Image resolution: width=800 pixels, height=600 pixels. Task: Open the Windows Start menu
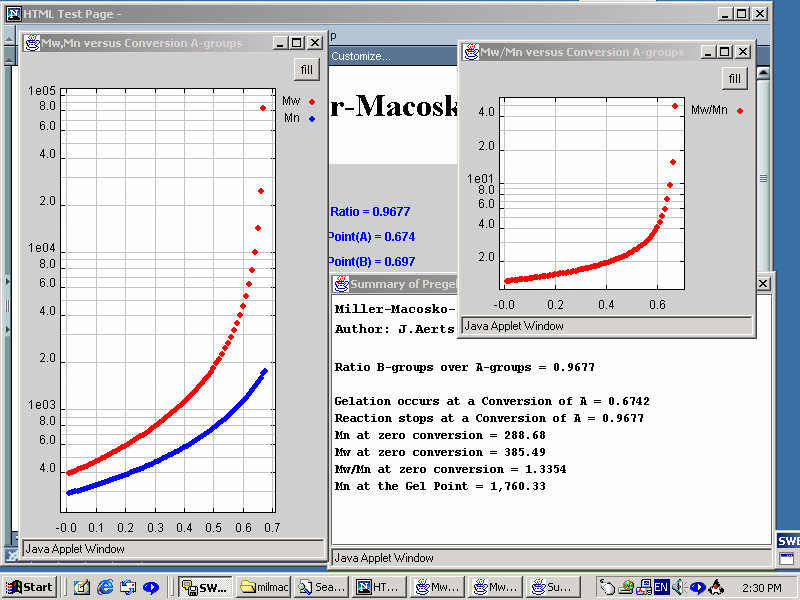click(x=29, y=587)
